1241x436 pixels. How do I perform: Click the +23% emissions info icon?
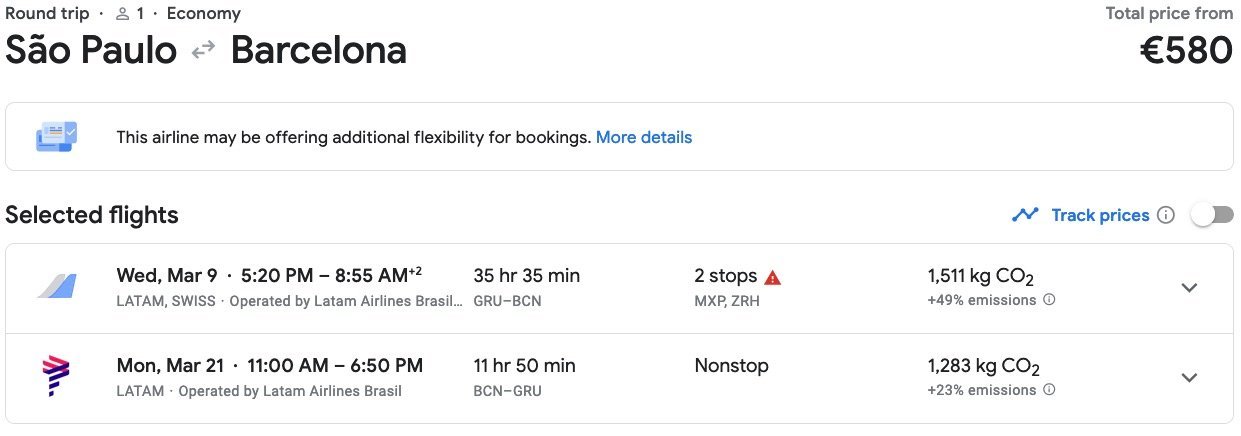tap(1049, 390)
